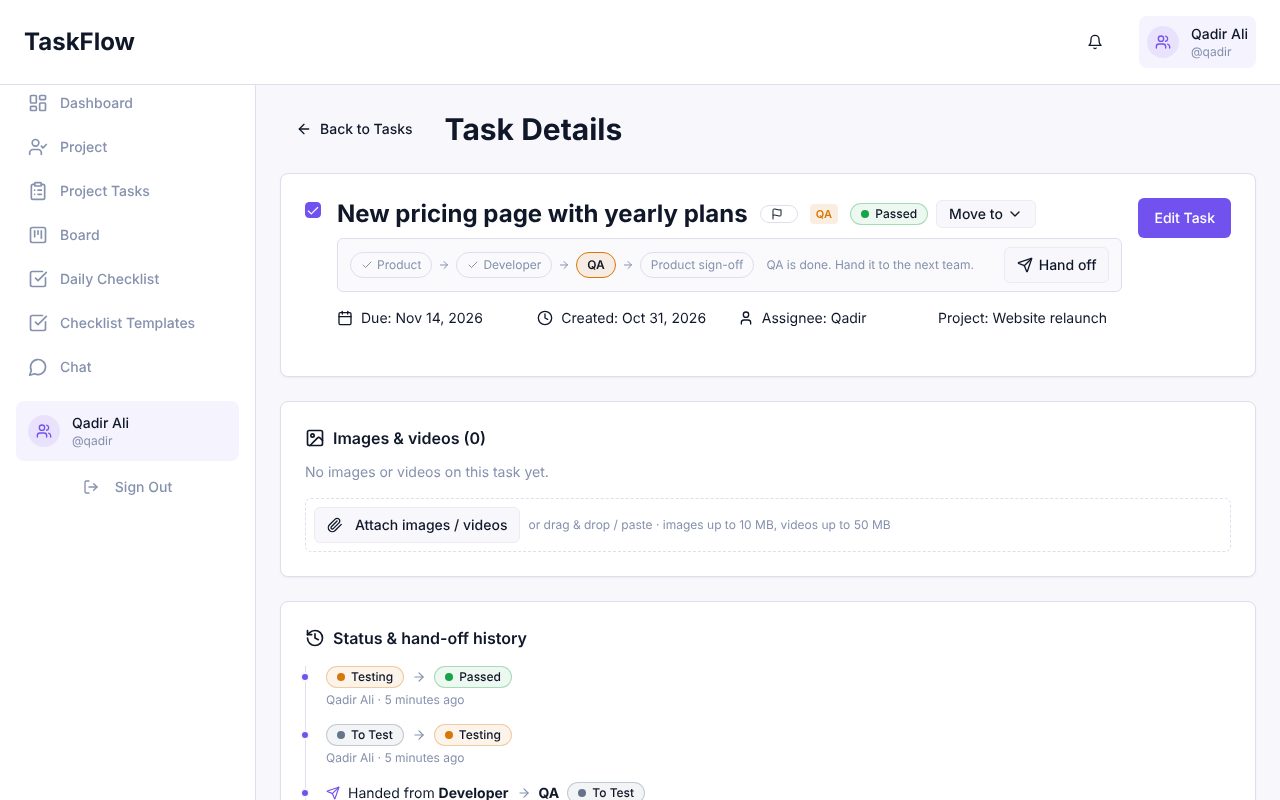Image resolution: width=1280 pixels, height=800 pixels.
Task: Click the 'No images or videos on this task yet' text
Action: pyautogui.click(x=427, y=472)
